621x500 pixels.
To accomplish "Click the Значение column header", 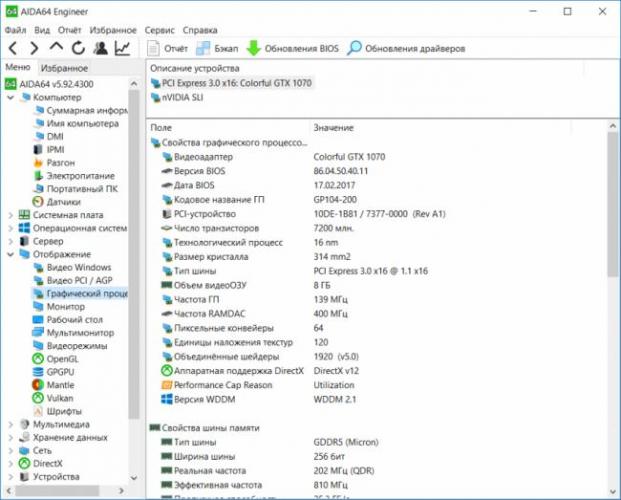I will coord(334,128).
